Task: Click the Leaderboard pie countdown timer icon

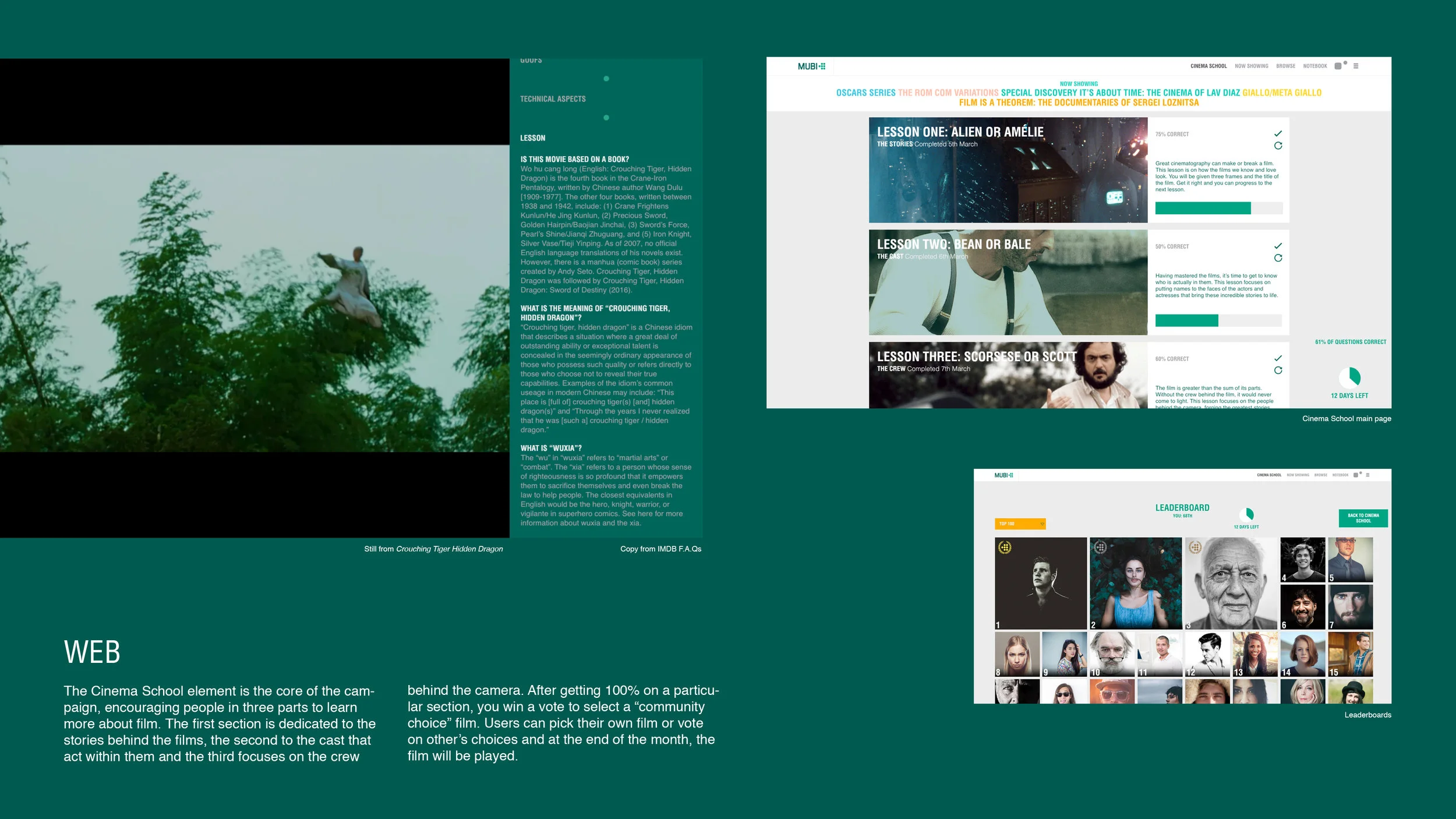Action: (x=1246, y=514)
